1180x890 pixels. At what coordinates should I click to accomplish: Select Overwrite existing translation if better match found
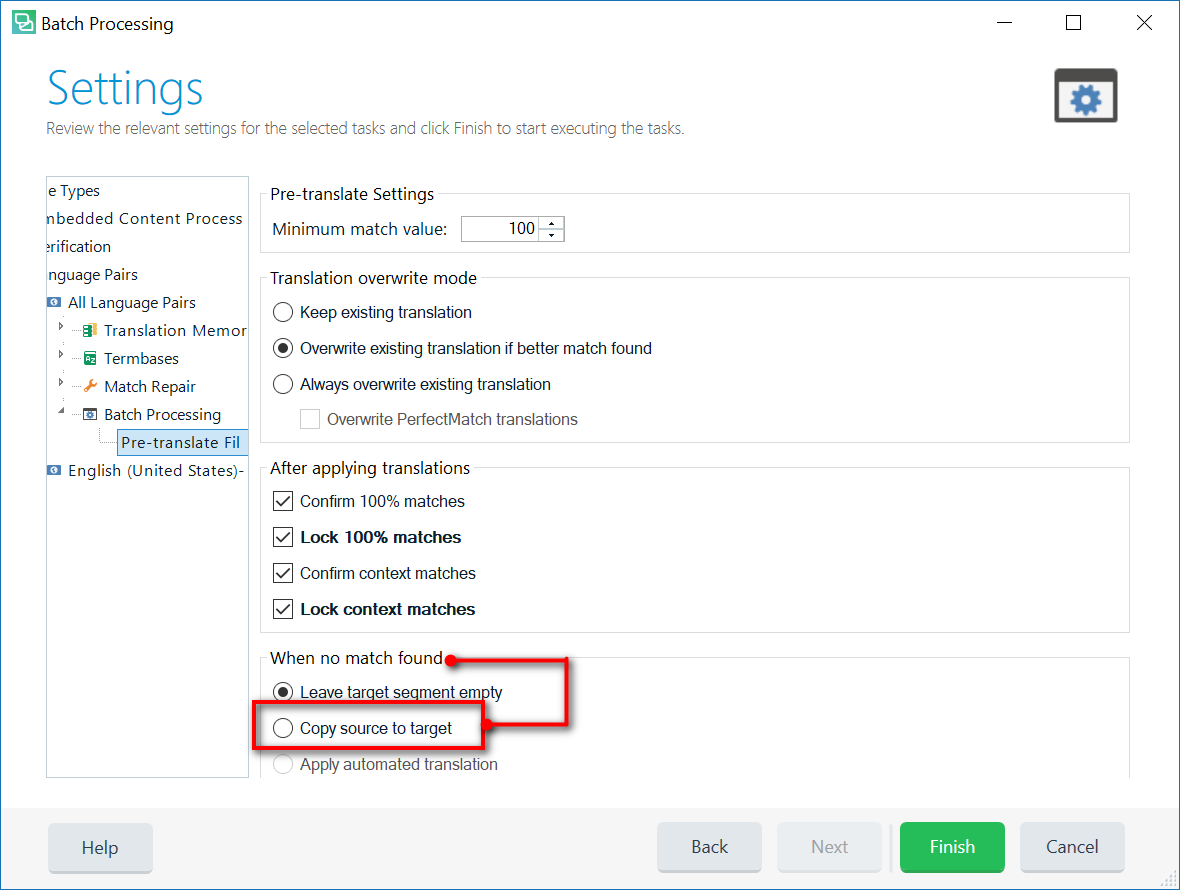[x=283, y=348]
